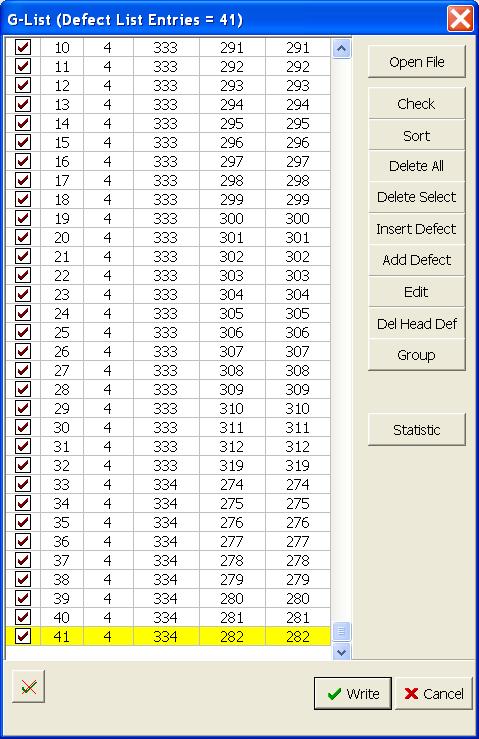Click Insert Defect button
This screenshot has height=739, width=479.
(x=416, y=229)
